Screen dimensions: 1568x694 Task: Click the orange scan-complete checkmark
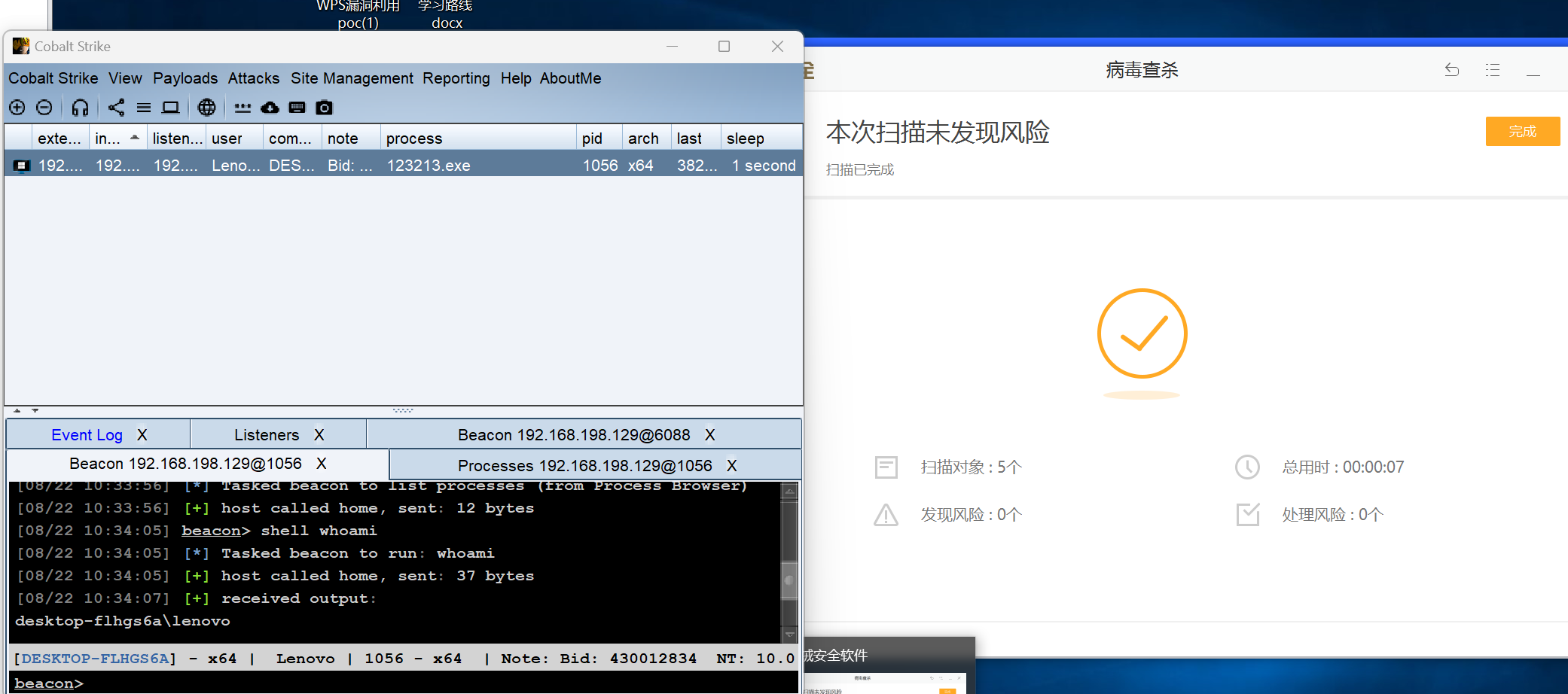point(1142,333)
